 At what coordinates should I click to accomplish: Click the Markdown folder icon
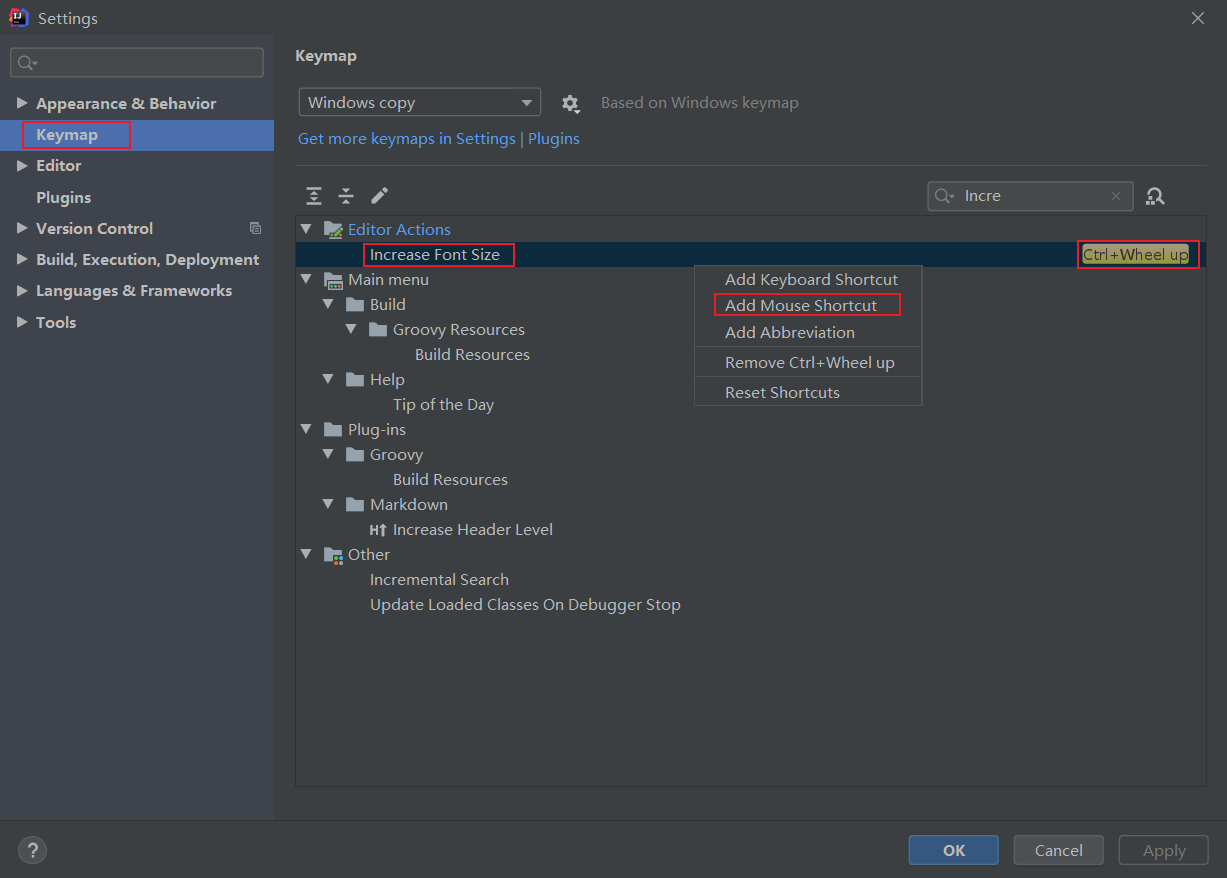coord(355,505)
